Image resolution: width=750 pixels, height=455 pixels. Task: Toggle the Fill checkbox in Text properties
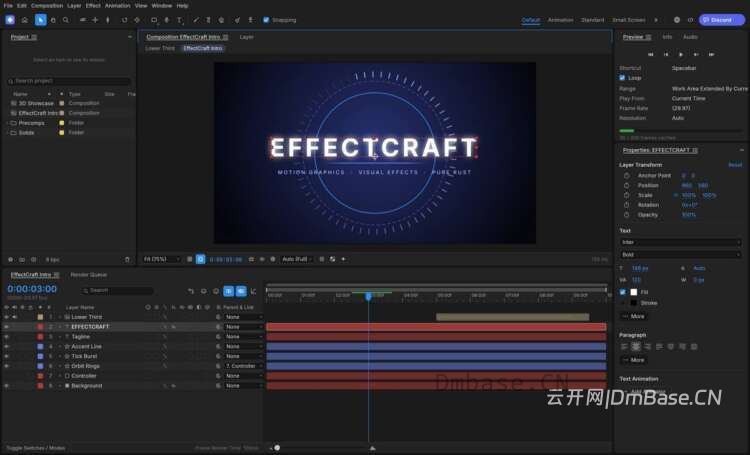coord(623,292)
